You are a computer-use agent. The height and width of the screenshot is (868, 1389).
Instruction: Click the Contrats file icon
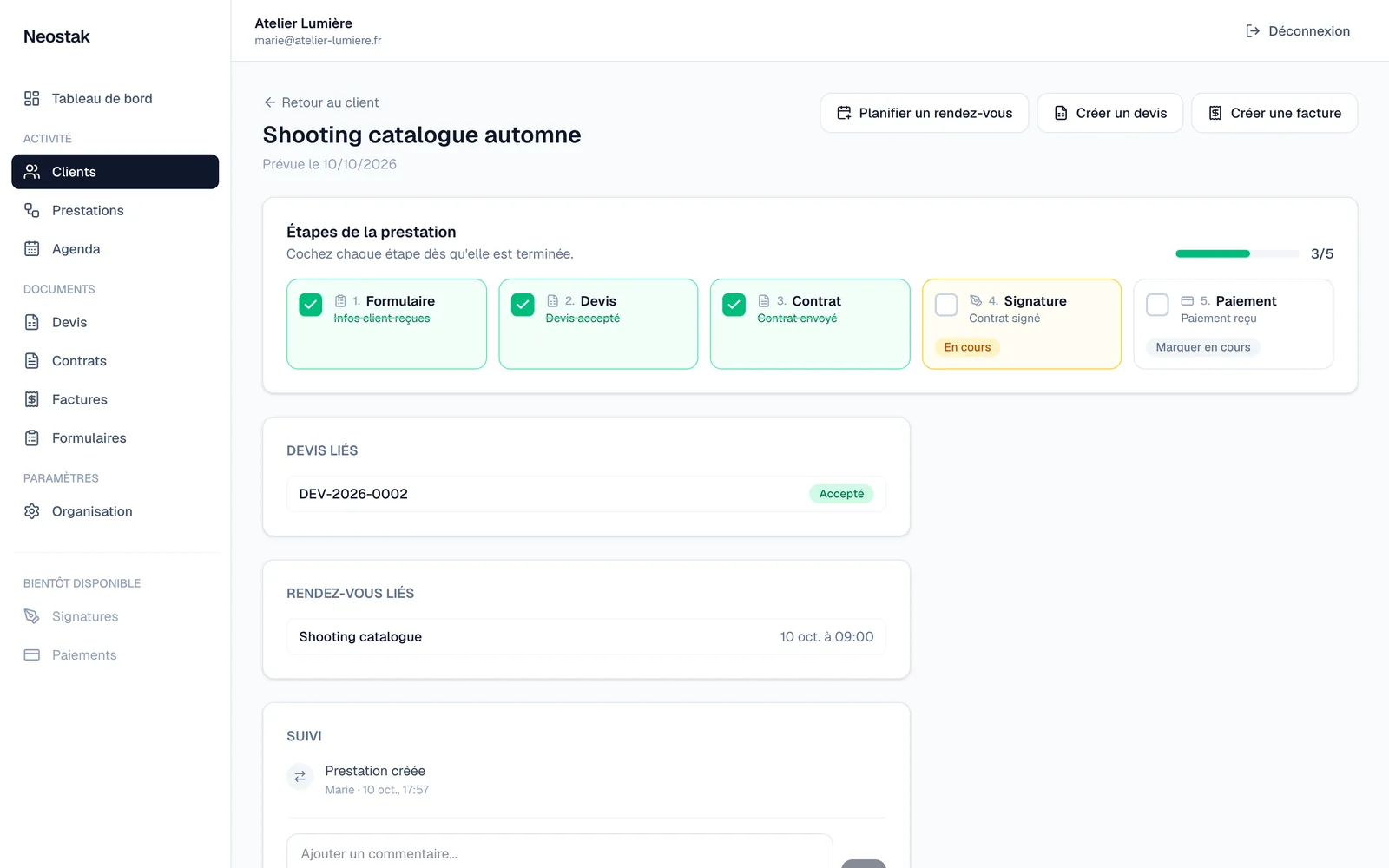[32, 360]
